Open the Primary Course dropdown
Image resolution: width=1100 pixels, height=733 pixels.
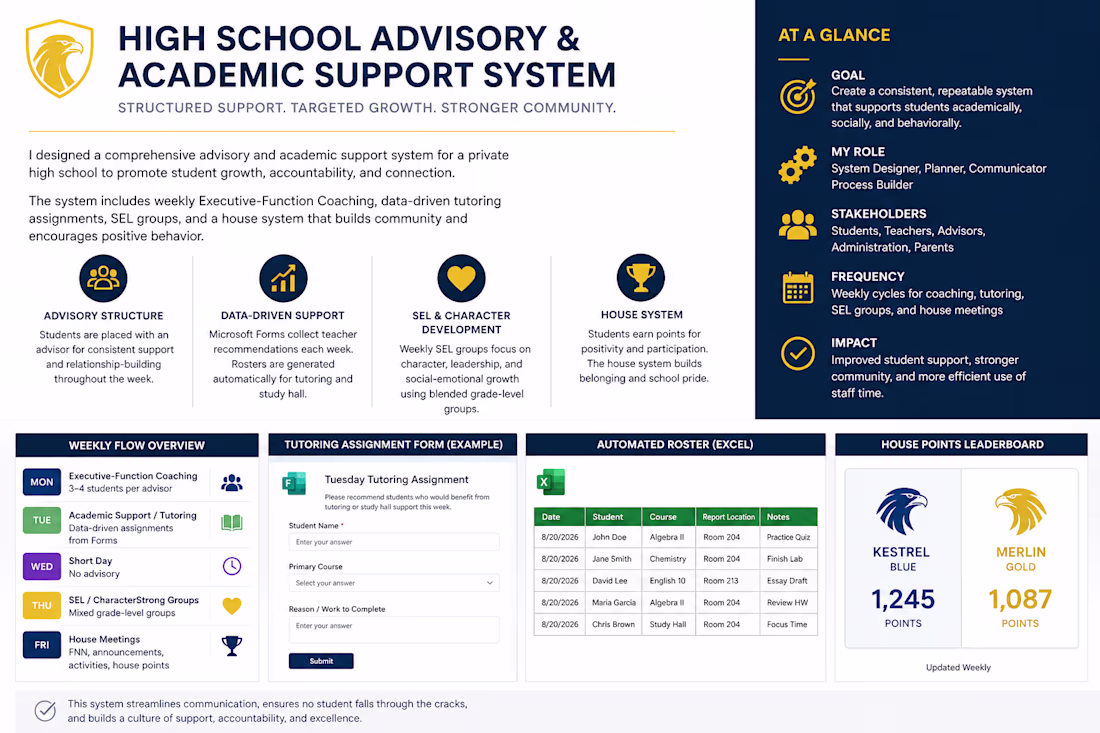pos(394,583)
